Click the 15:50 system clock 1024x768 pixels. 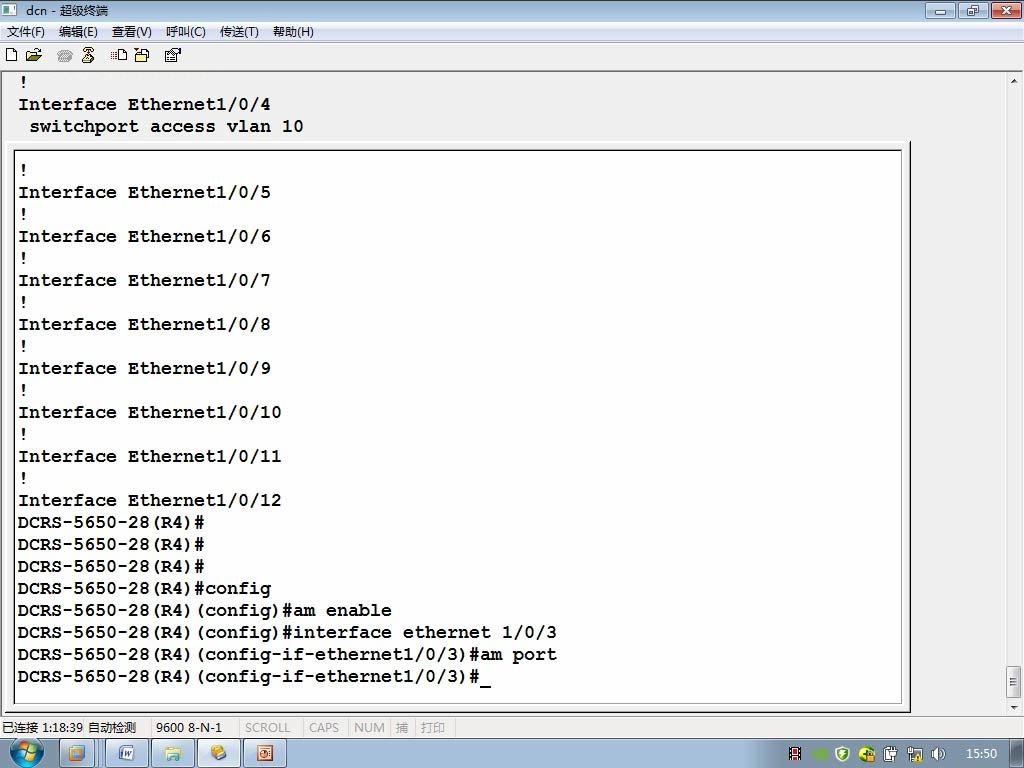(981, 754)
